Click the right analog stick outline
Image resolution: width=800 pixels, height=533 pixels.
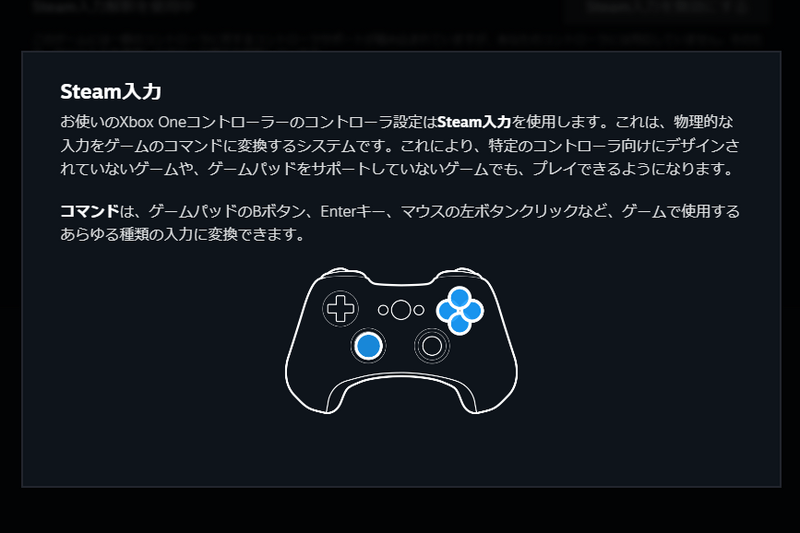pos(432,346)
